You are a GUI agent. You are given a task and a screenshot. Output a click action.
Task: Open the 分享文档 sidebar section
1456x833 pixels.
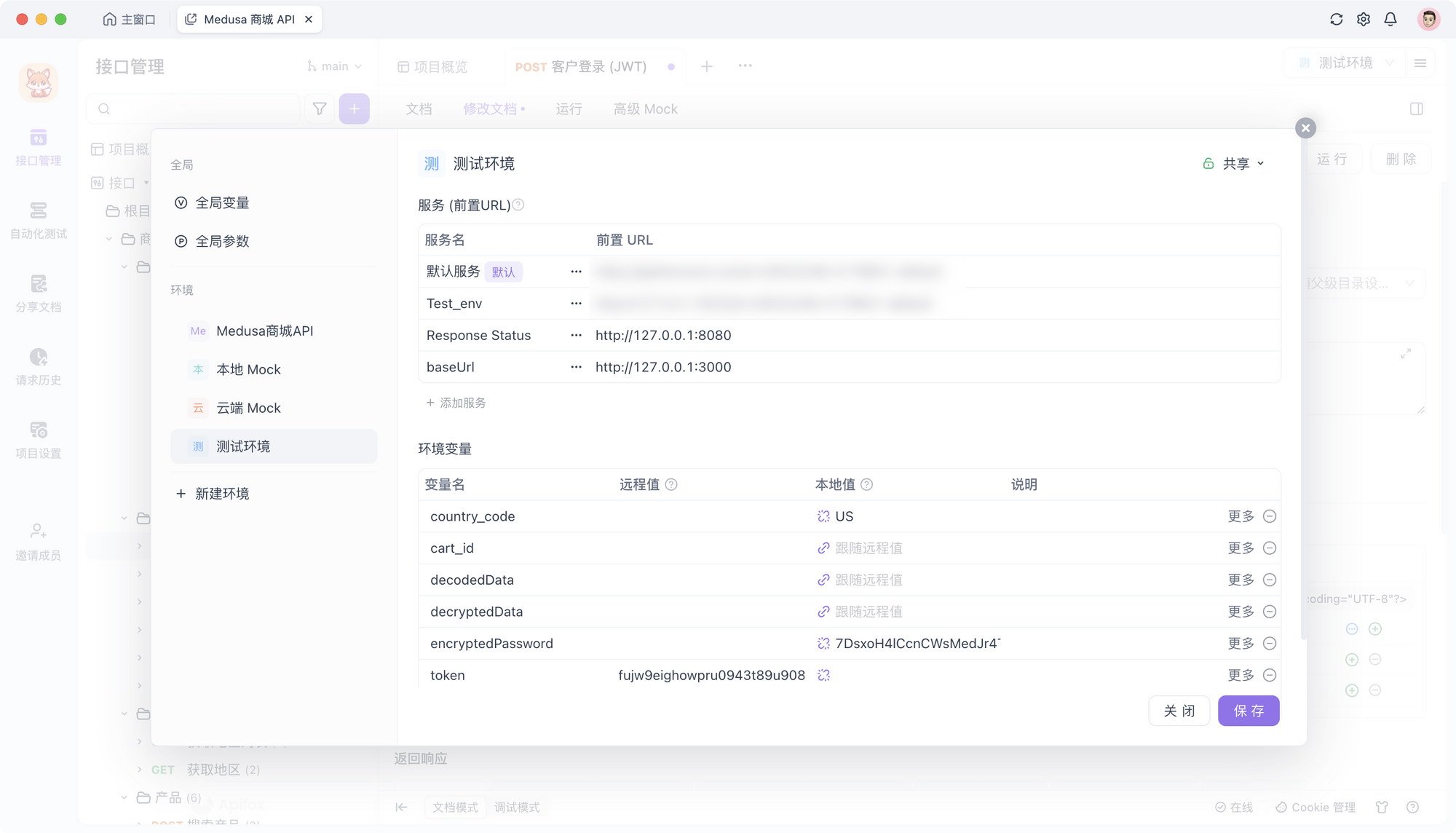pyautogui.click(x=39, y=294)
